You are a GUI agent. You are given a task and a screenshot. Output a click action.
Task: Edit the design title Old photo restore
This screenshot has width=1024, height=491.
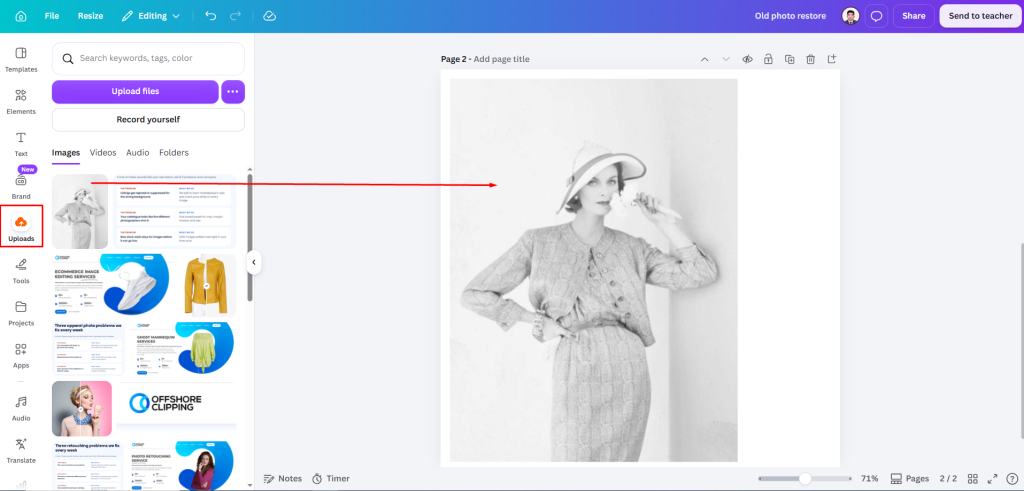tap(790, 16)
